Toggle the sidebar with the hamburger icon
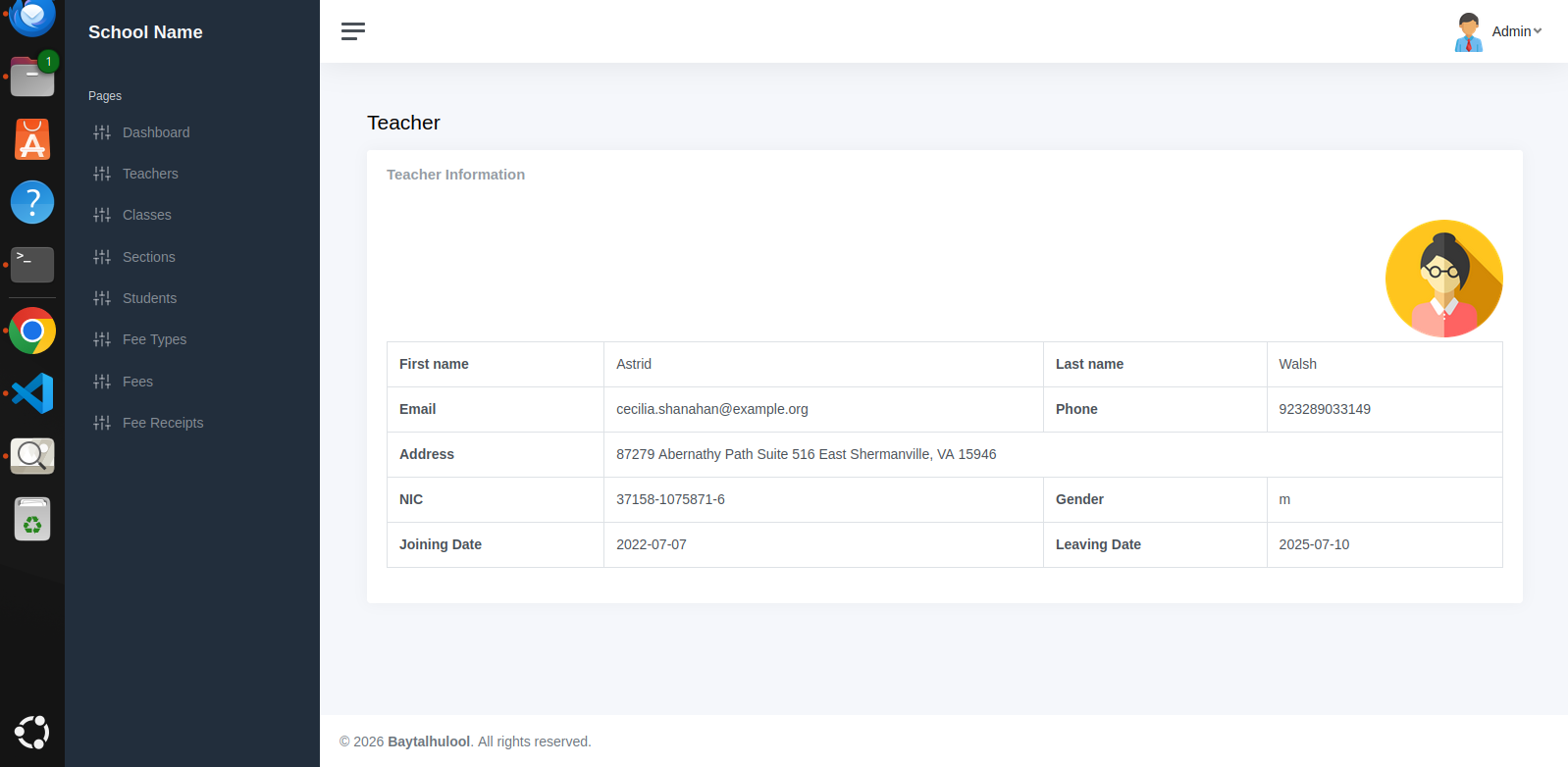 coord(353,31)
